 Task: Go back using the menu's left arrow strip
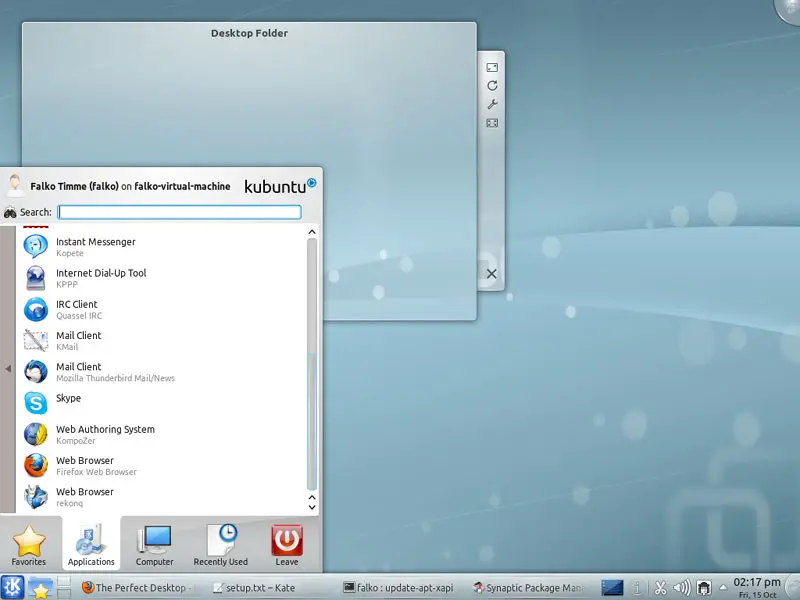(x=8, y=368)
